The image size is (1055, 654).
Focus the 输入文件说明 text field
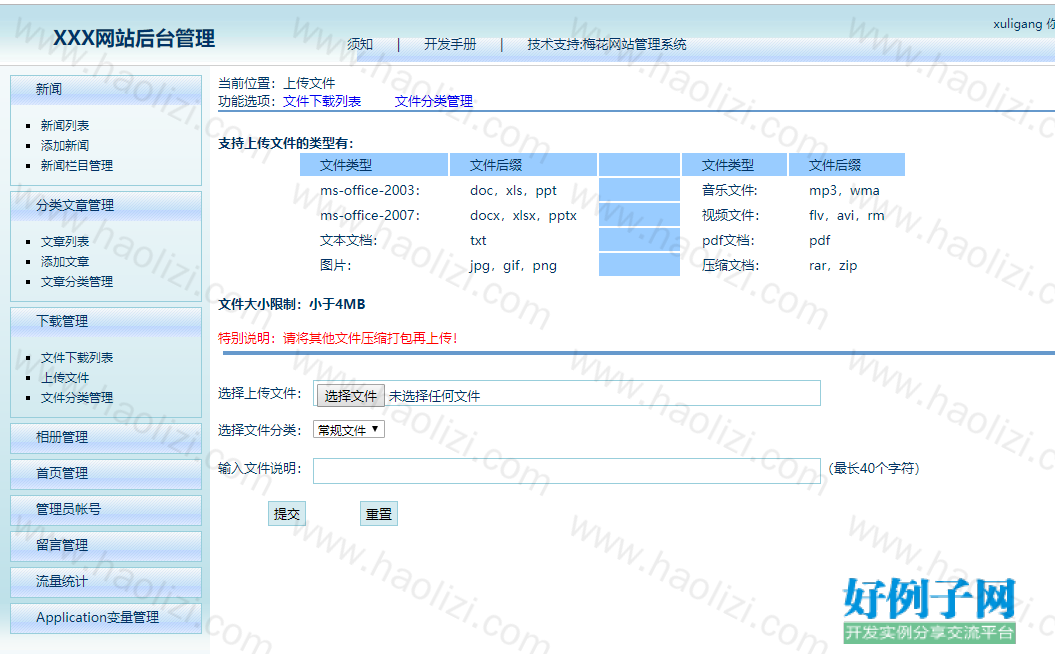(567, 471)
